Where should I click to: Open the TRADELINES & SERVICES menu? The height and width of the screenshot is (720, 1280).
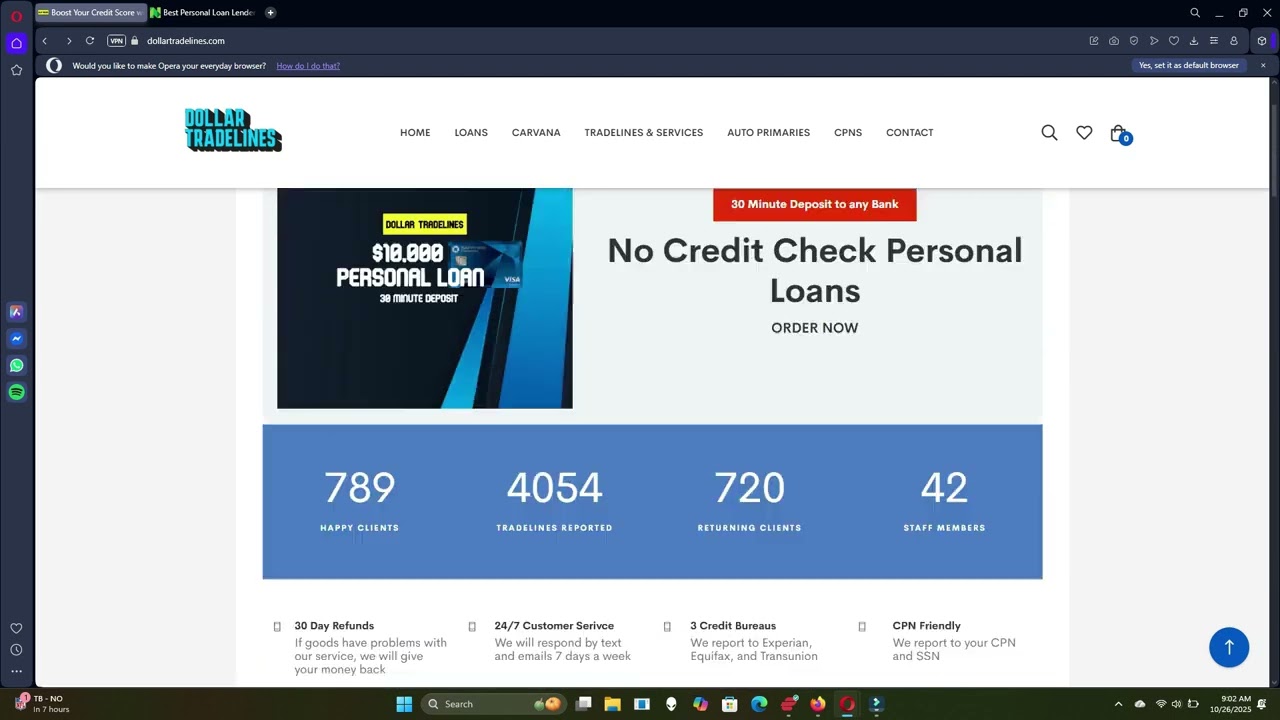[644, 133]
